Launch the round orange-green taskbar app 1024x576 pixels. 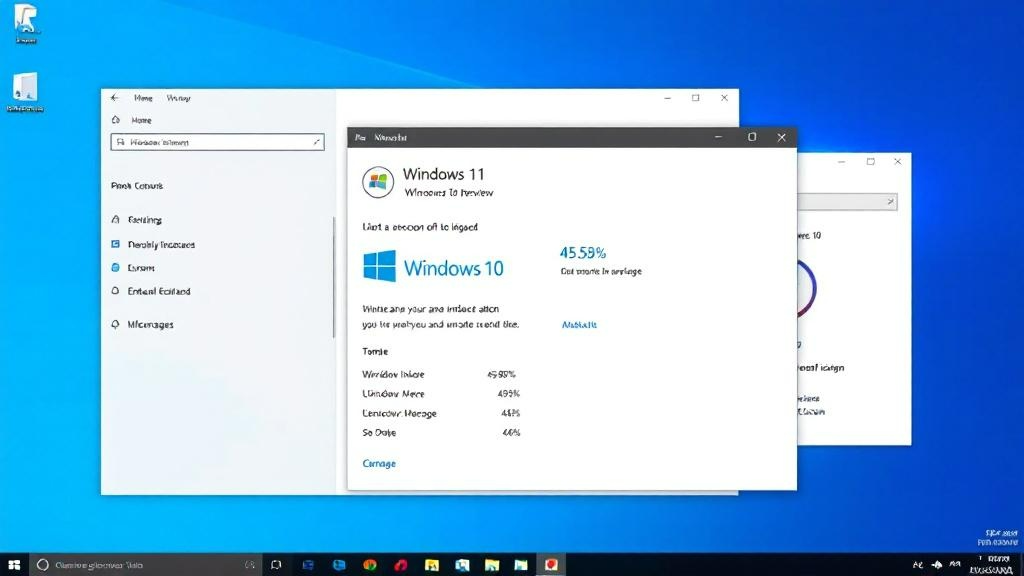pos(370,565)
